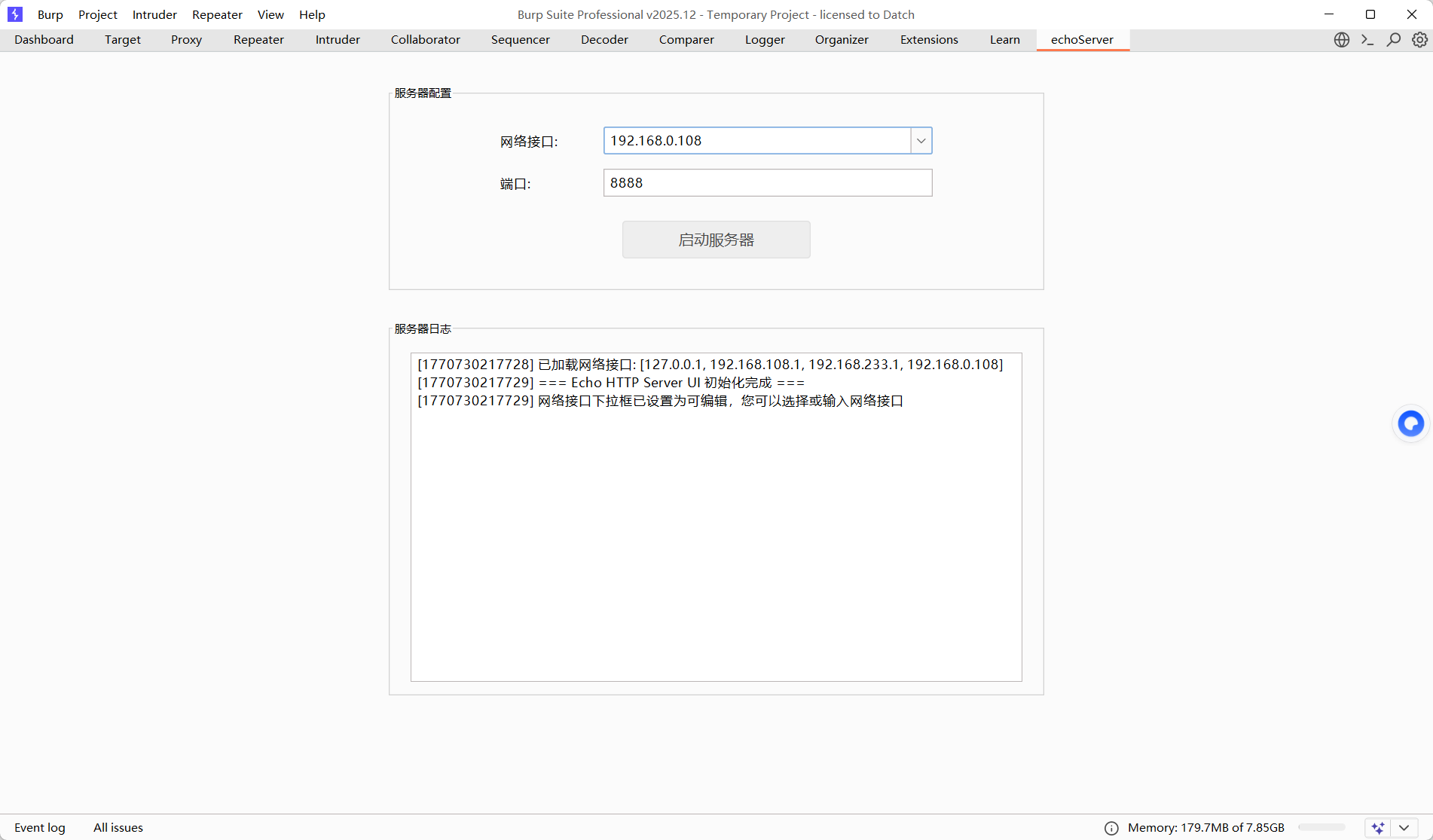Open the settings gear icon

click(x=1419, y=40)
